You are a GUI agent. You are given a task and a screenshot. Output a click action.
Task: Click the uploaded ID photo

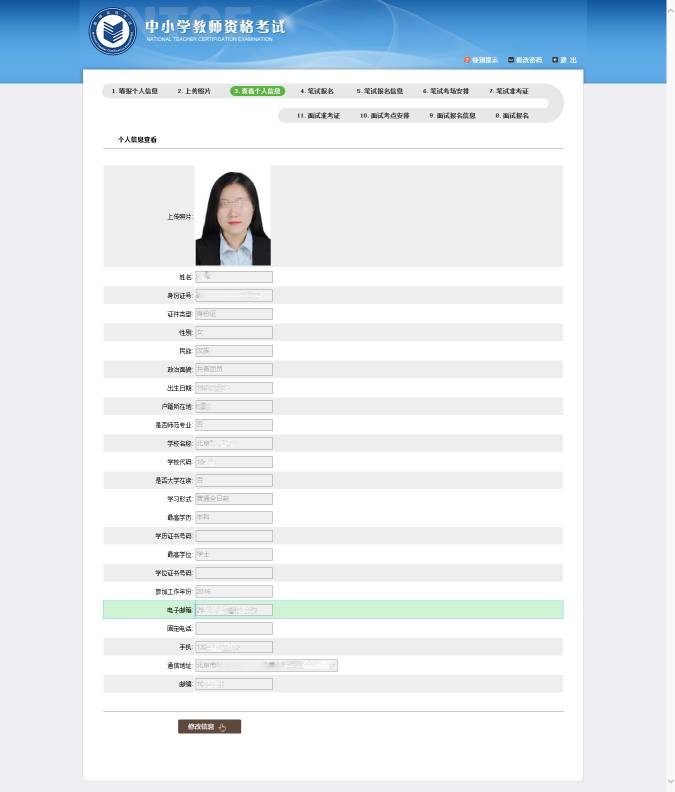tap(233, 217)
